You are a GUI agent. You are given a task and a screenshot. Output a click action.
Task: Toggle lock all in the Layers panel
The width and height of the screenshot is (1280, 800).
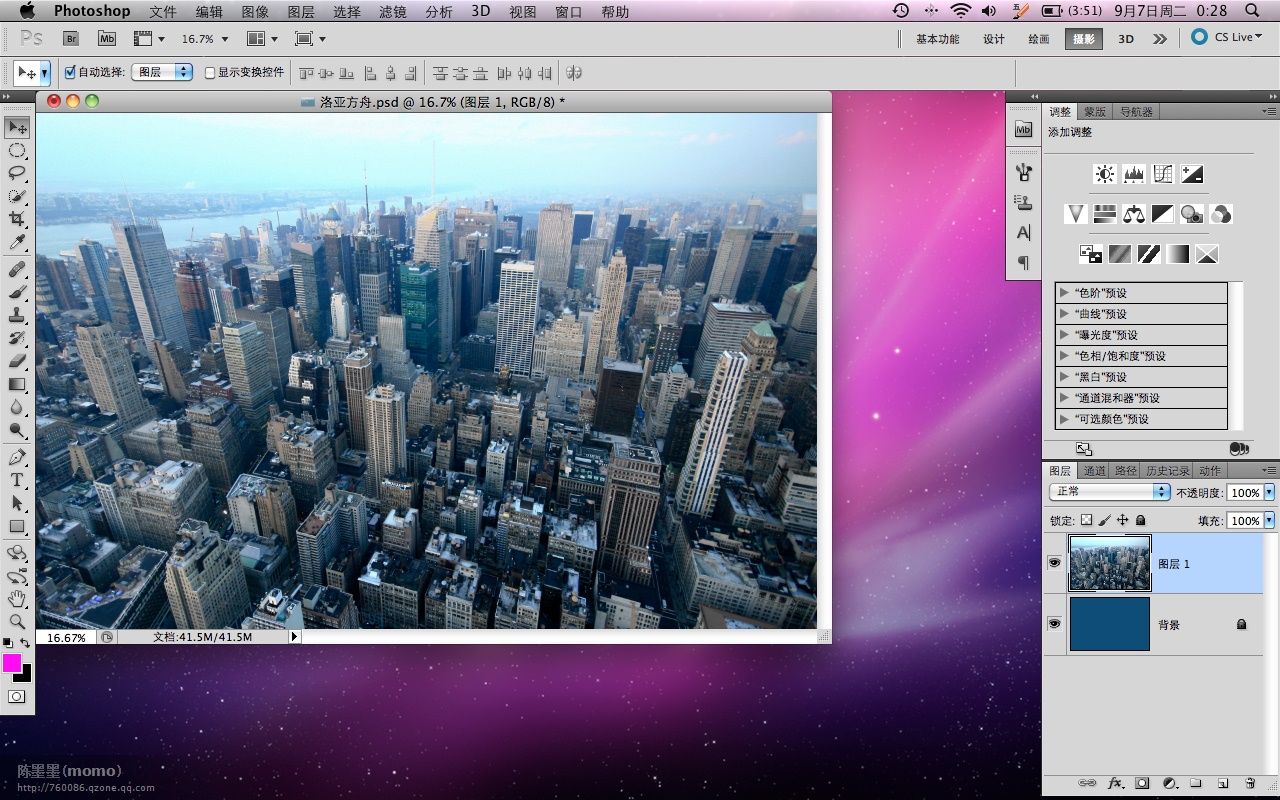(1140, 520)
